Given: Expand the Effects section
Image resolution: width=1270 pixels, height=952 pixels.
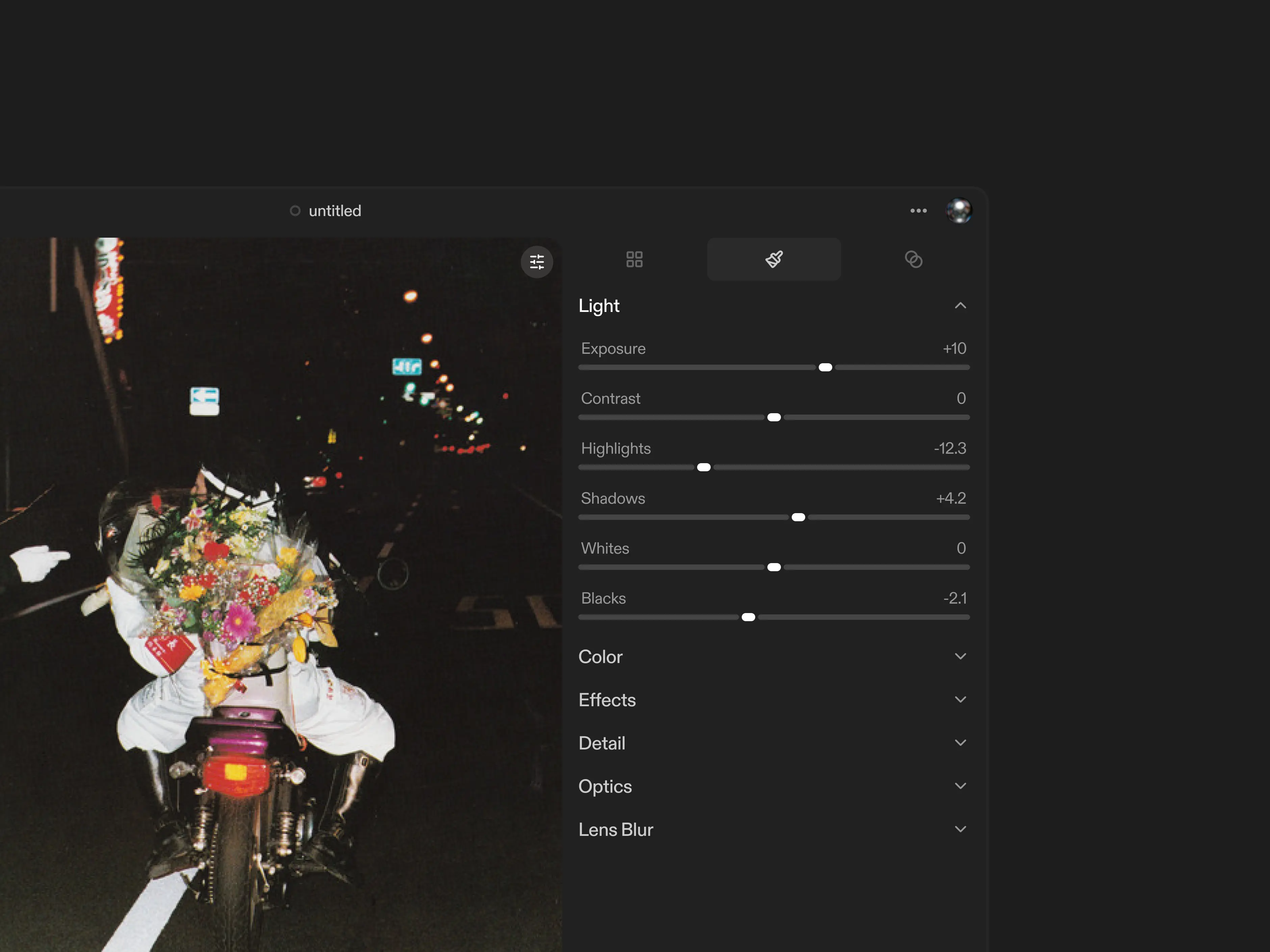Looking at the screenshot, I should (x=960, y=699).
